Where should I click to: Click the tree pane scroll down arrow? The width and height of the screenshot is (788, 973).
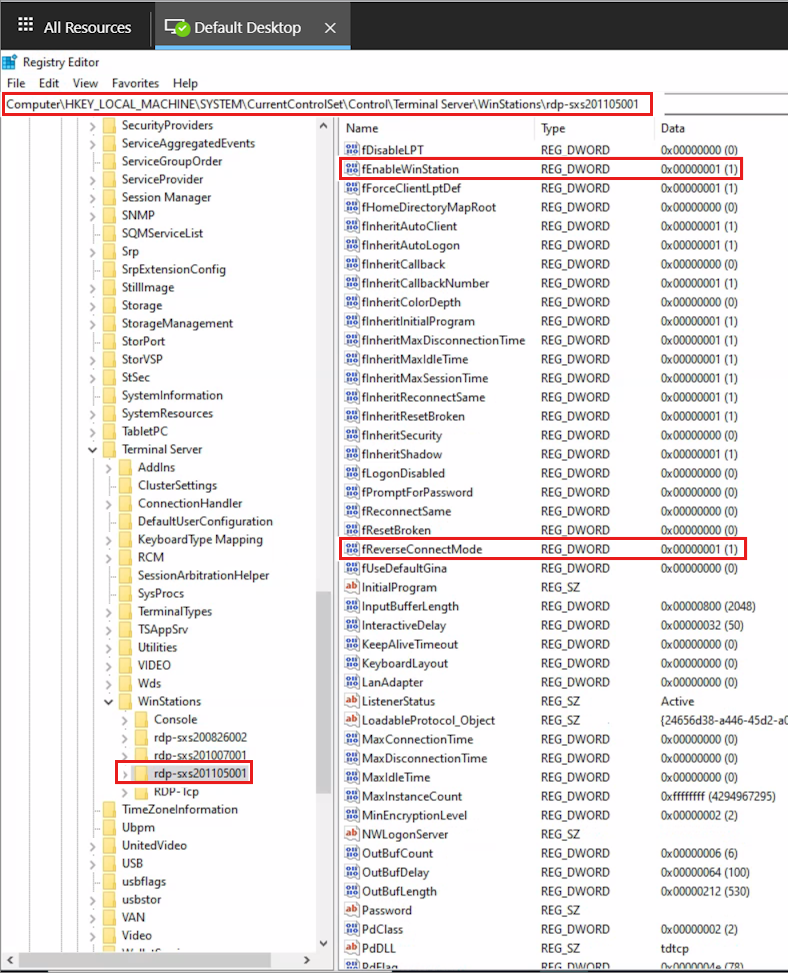pos(323,943)
